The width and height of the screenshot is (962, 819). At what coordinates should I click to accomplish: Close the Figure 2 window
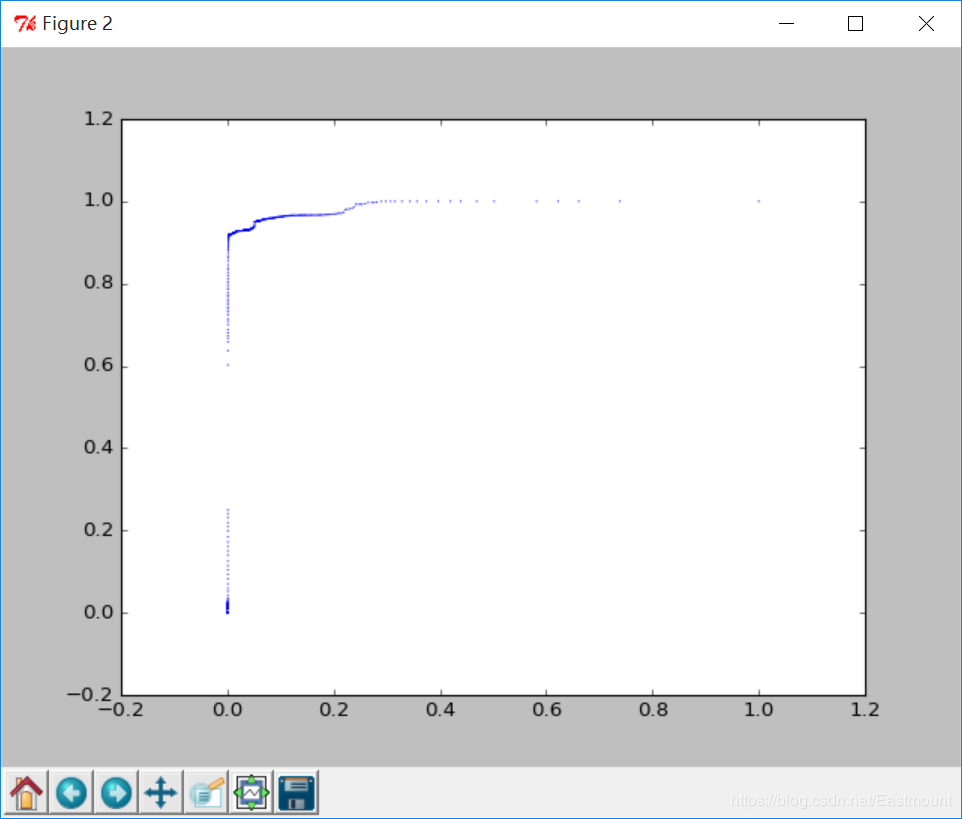click(x=926, y=24)
